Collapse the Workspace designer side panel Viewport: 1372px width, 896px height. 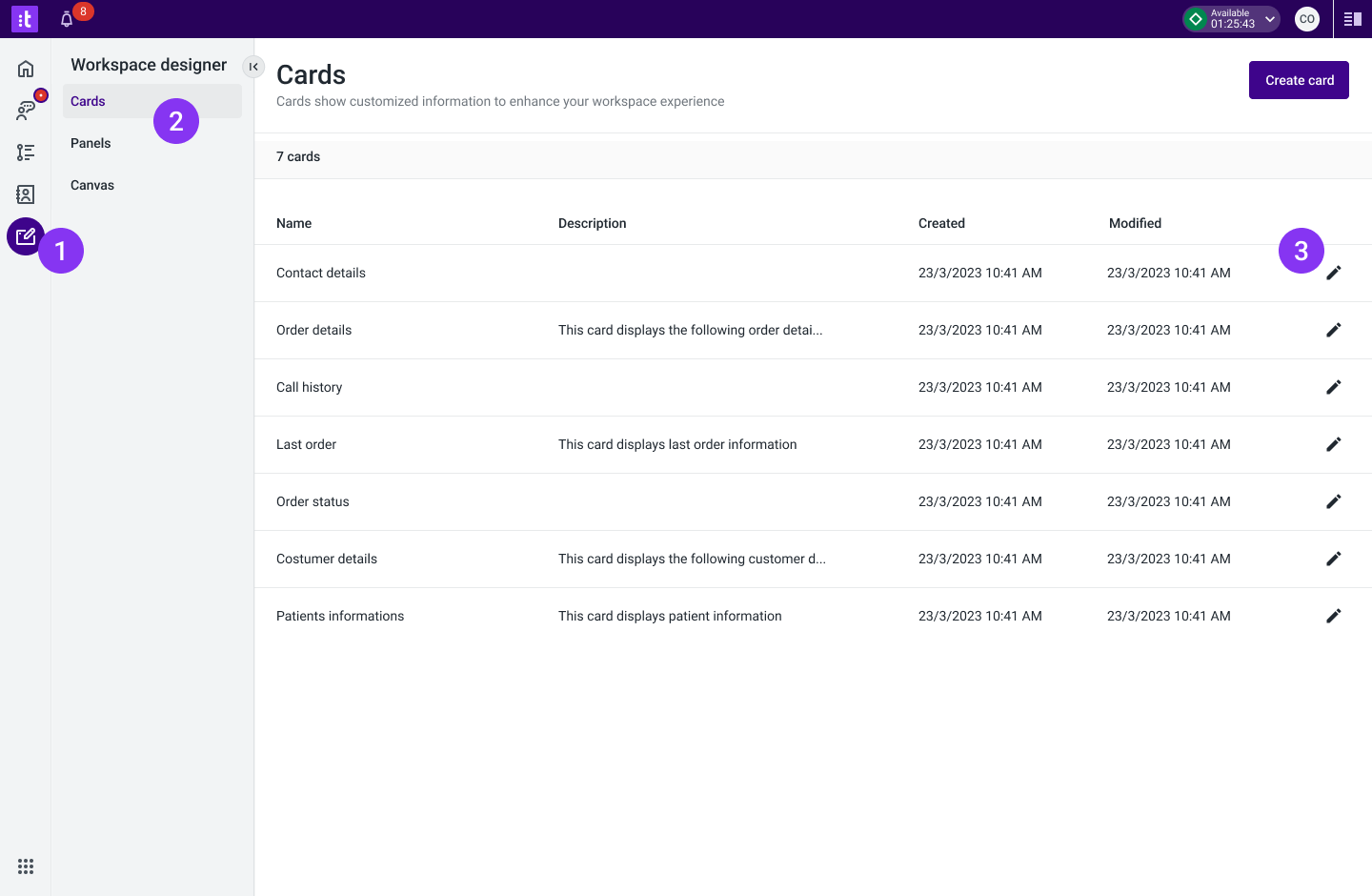253,67
